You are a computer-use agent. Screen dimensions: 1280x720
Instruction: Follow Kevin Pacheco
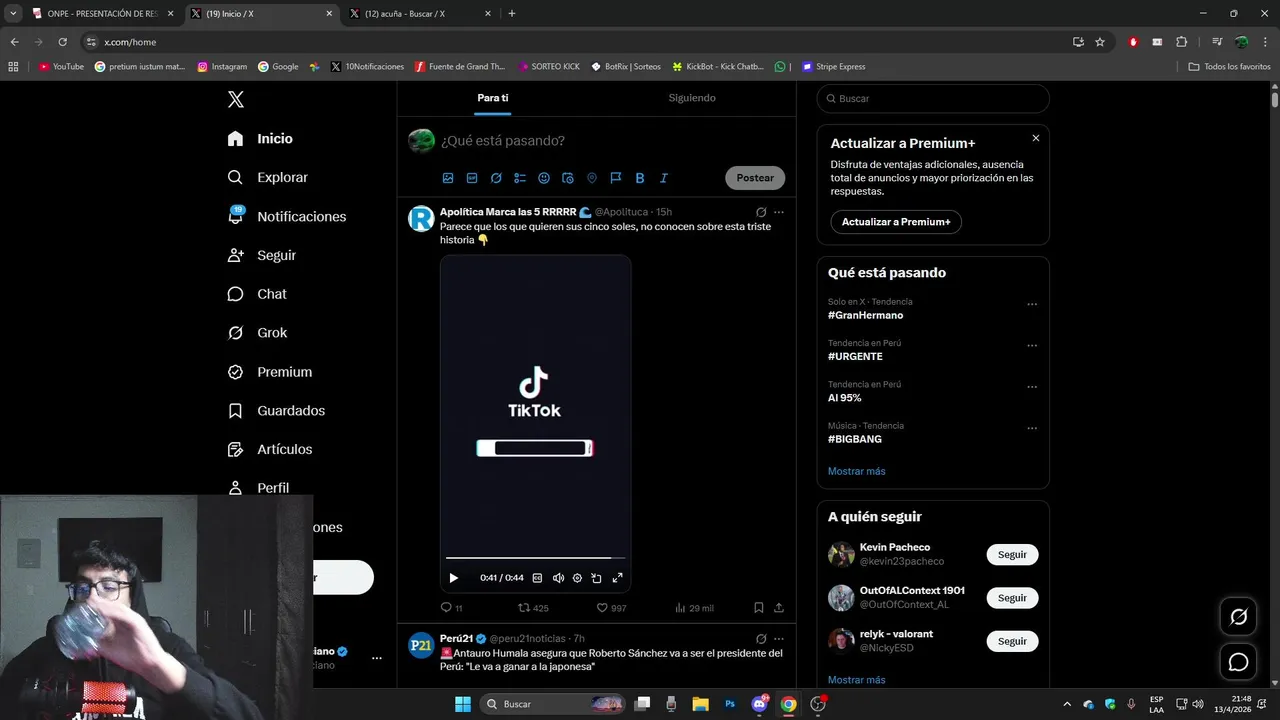tap(1012, 555)
